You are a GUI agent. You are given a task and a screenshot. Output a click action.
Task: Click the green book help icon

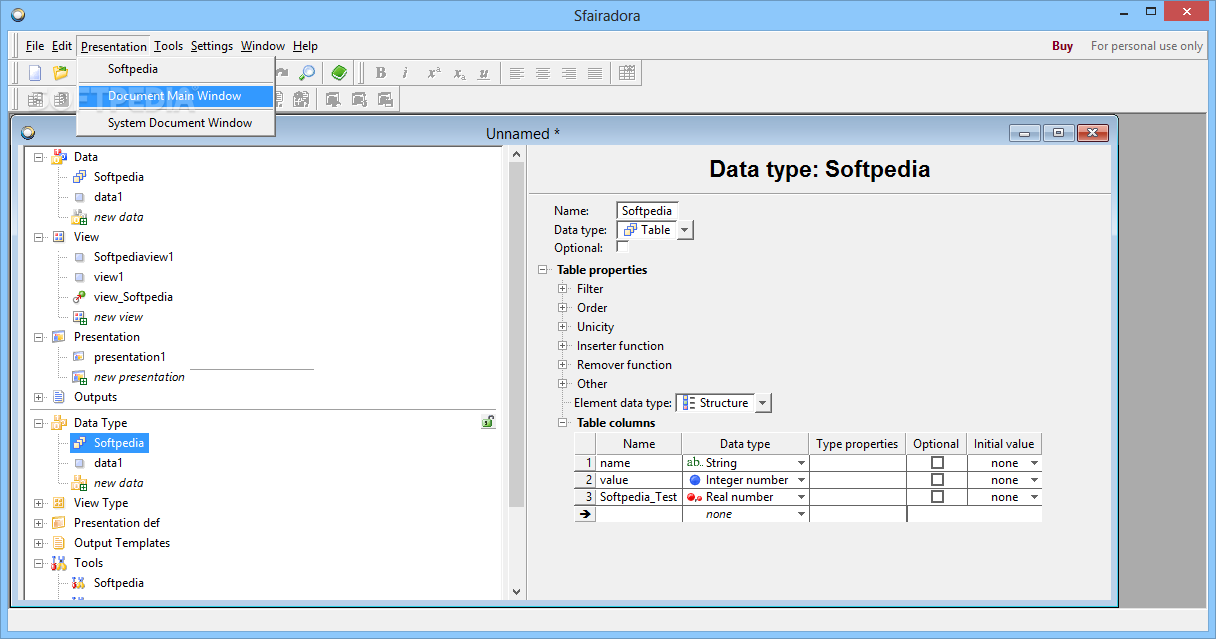pos(340,73)
